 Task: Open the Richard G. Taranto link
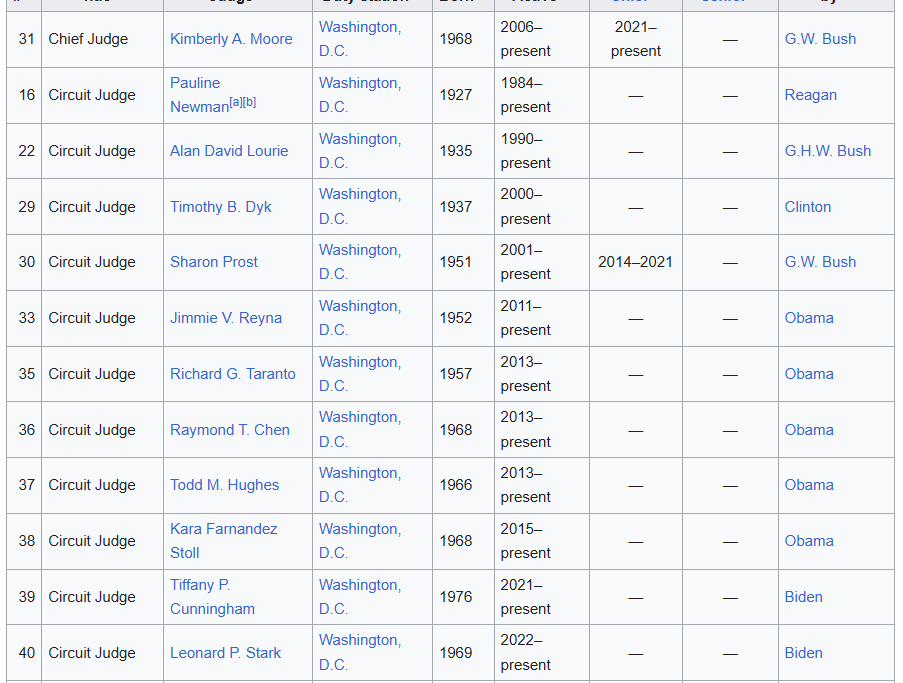[233, 374]
